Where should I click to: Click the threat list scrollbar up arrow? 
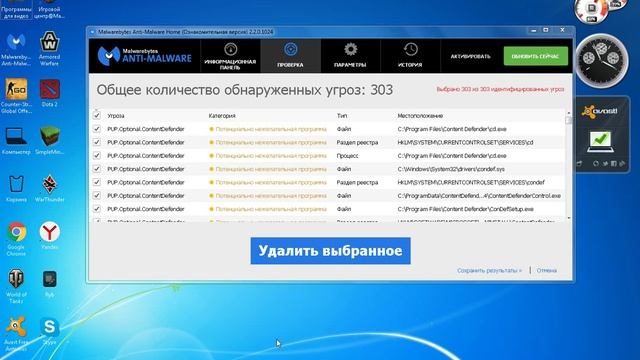569,112
